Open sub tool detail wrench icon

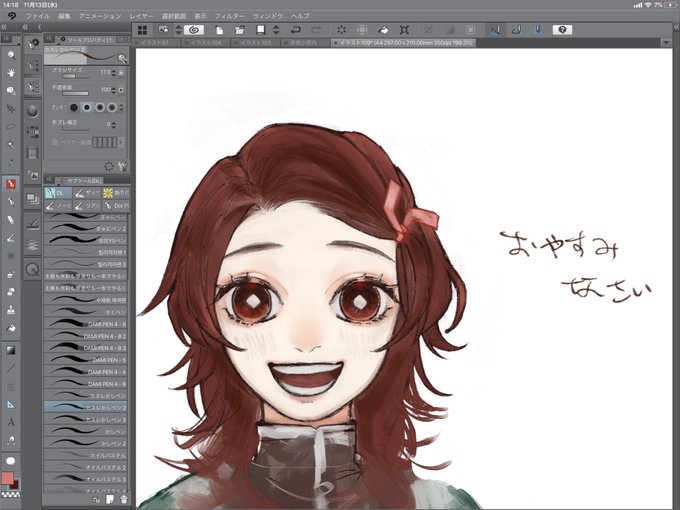point(123,166)
